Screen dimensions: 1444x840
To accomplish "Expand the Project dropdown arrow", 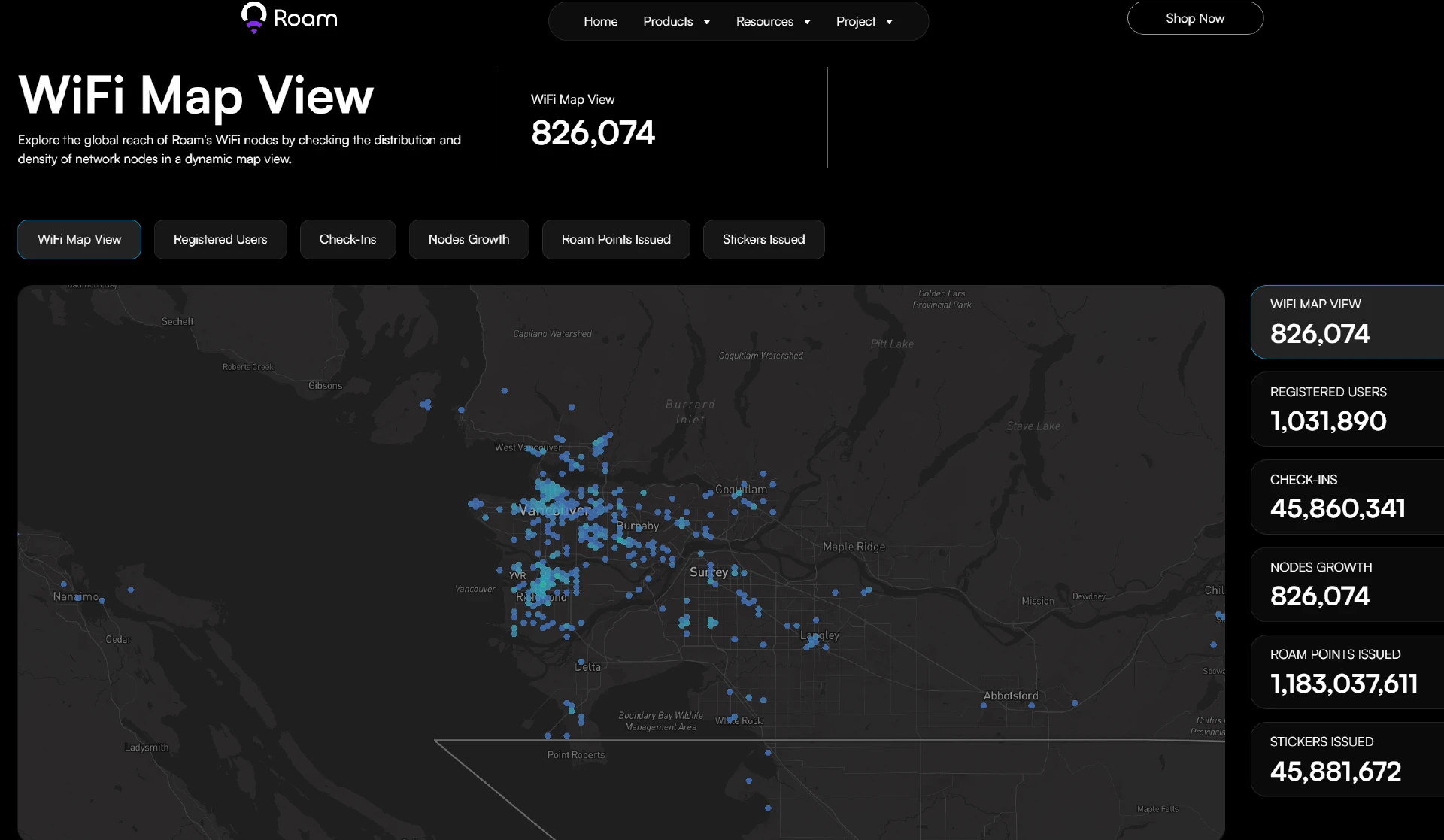I will coord(889,22).
